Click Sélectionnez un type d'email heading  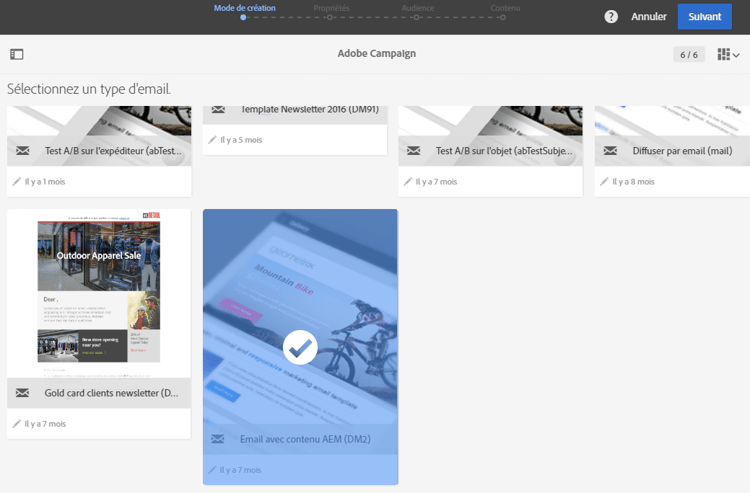coord(89,89)
